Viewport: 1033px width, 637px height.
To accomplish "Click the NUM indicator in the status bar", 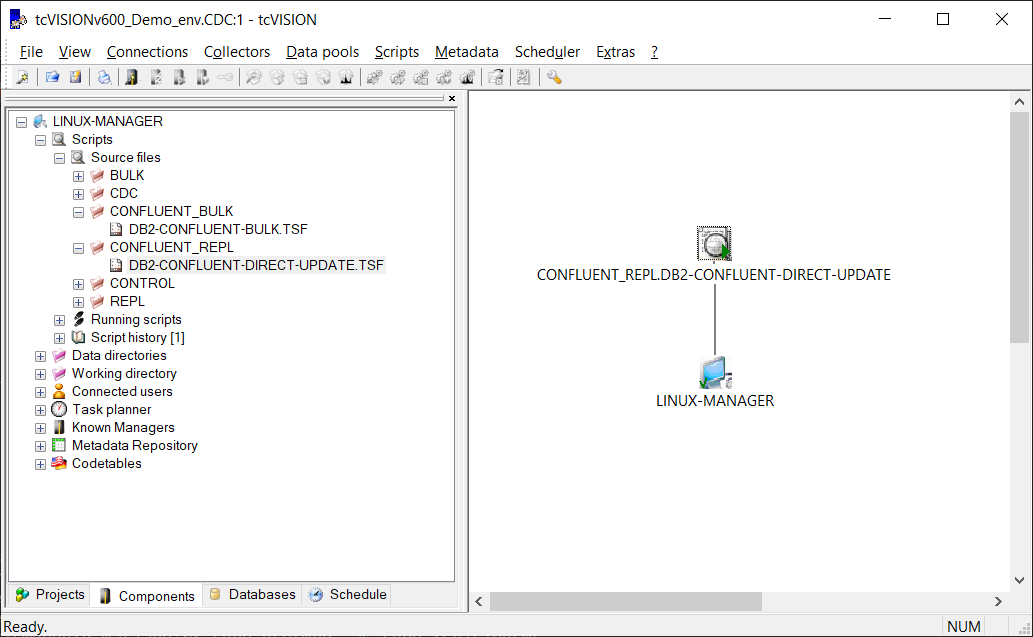I will [964, 626].
